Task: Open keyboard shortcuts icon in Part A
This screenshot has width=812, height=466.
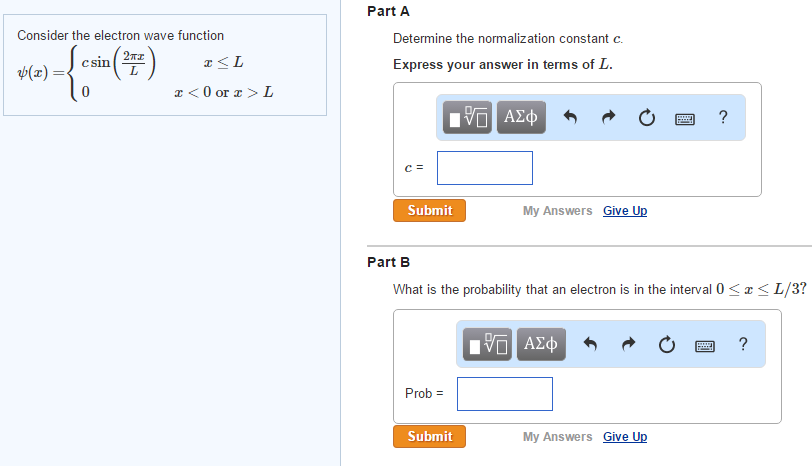Action: click(685, 119)
